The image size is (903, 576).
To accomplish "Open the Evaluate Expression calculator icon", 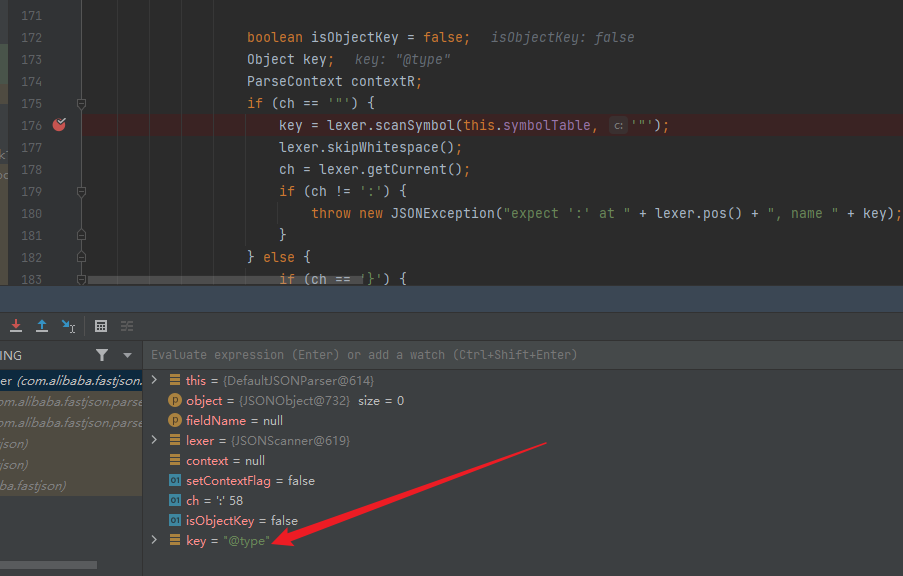I will coord(101,326).
